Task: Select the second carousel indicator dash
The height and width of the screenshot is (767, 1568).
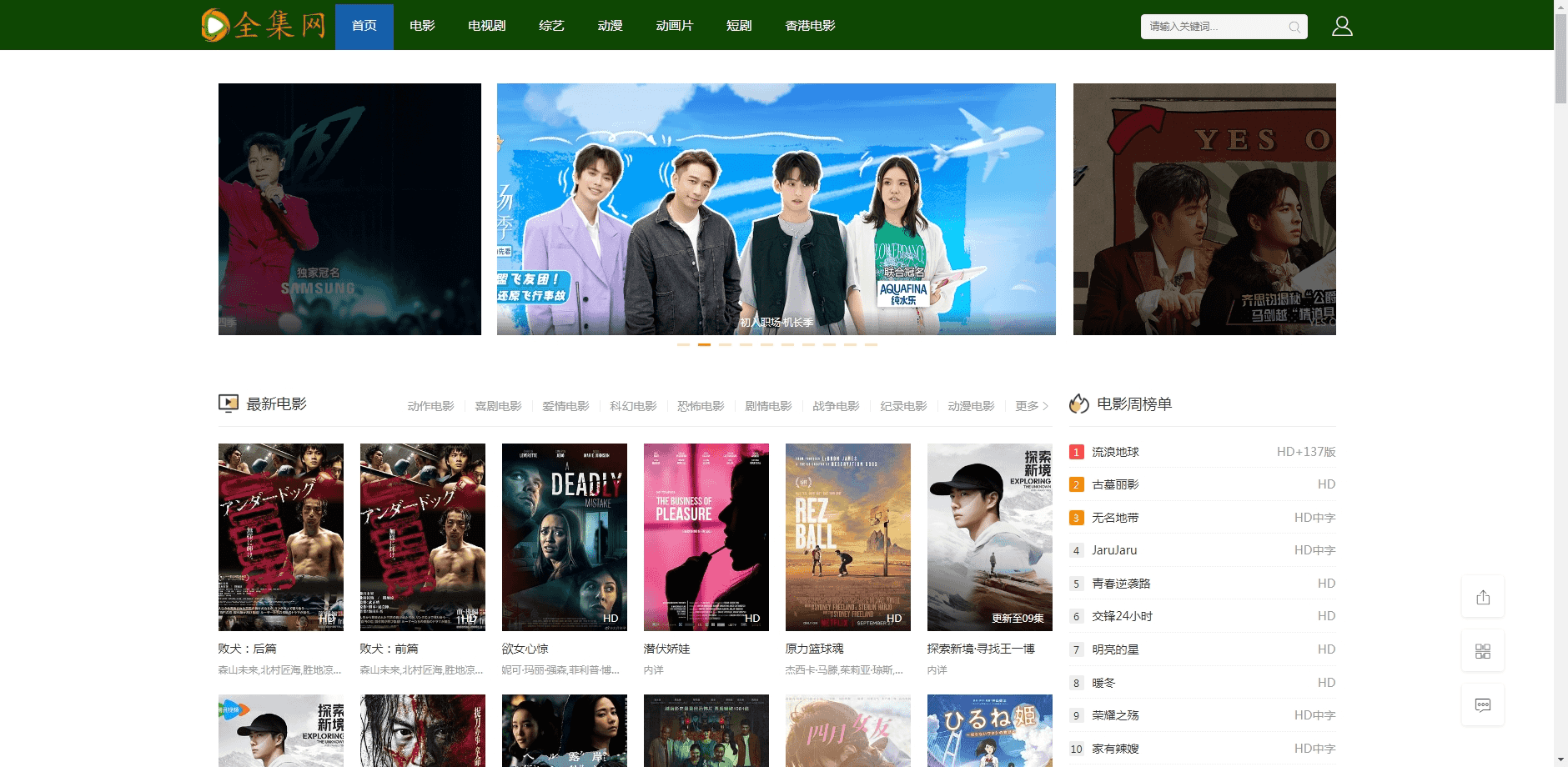Action: coord(704,344)
